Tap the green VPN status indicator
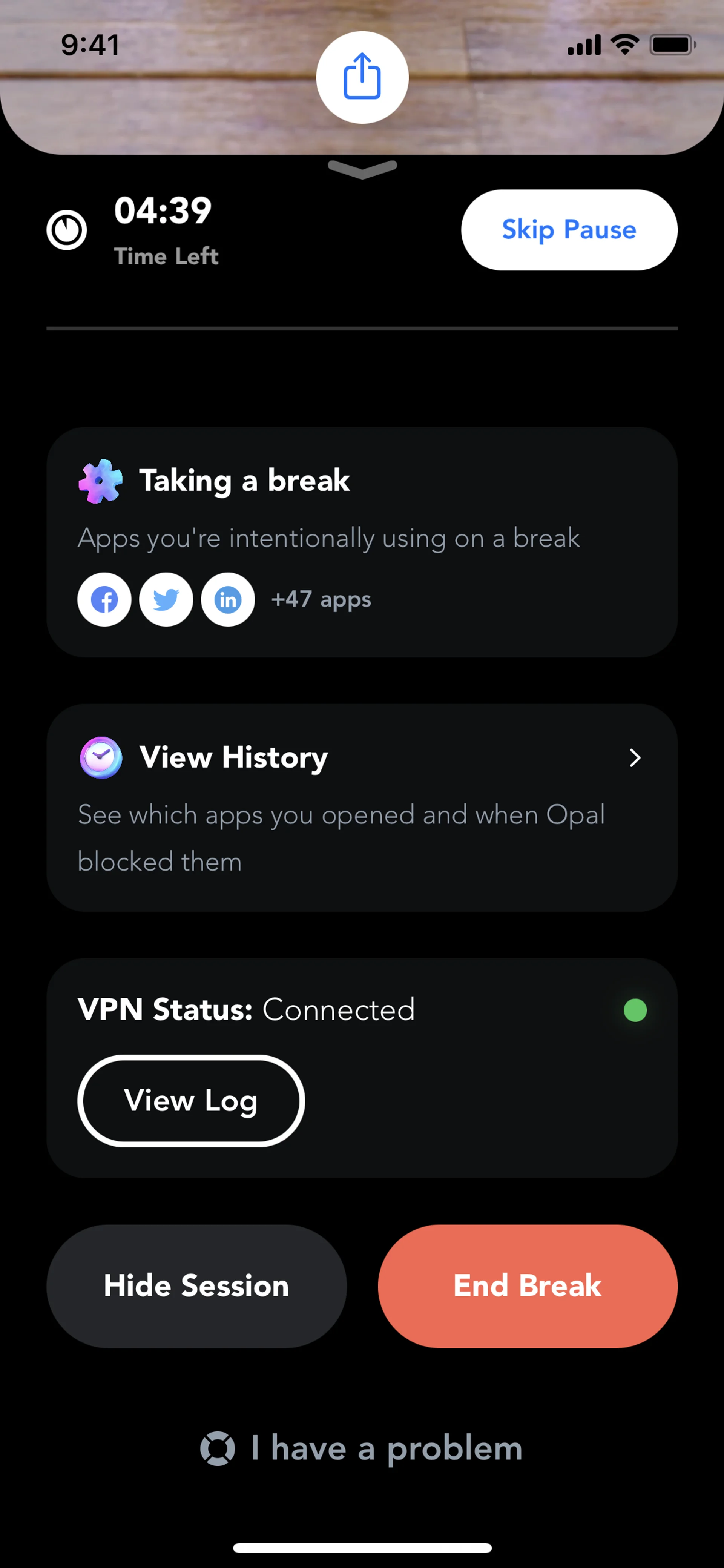The image size is (724, 1568). 635,1011
